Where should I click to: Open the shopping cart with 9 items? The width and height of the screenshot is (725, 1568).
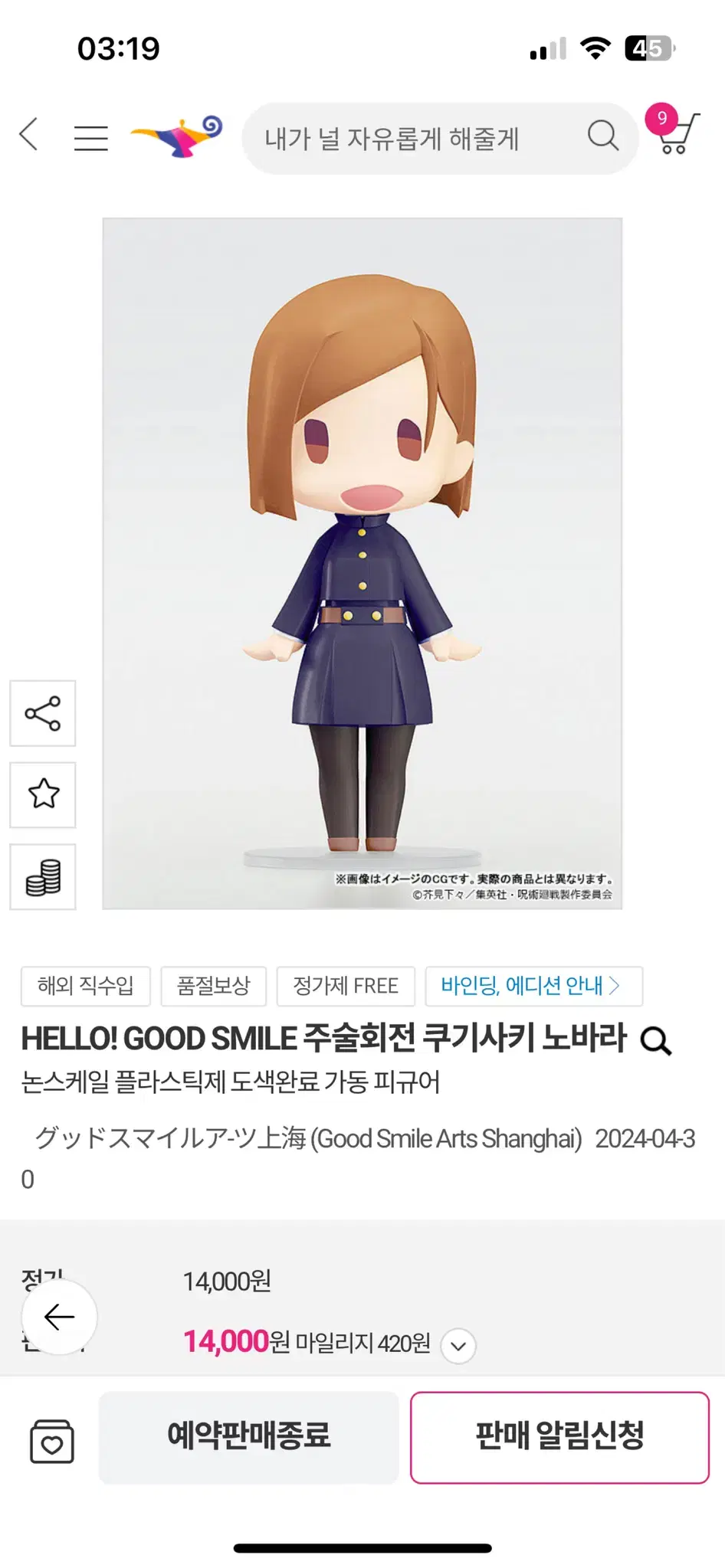(673, 130)
